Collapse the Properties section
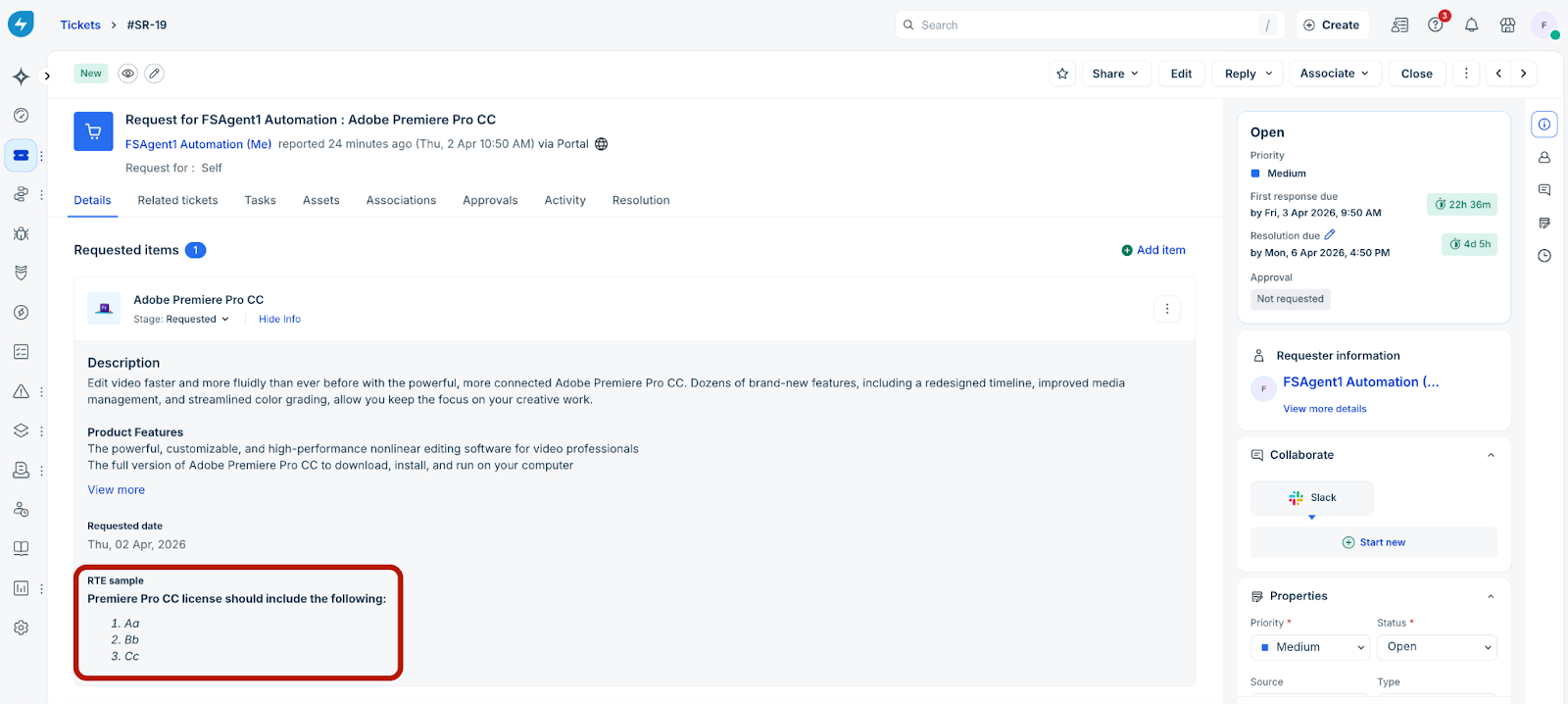Viewport: 1568px width, 704px height. (1491, 596)
